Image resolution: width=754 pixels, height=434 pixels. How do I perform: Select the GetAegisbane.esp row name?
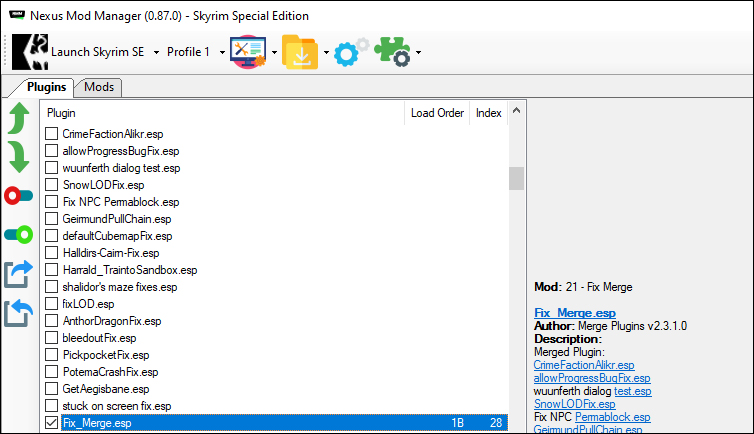(106, 389)
